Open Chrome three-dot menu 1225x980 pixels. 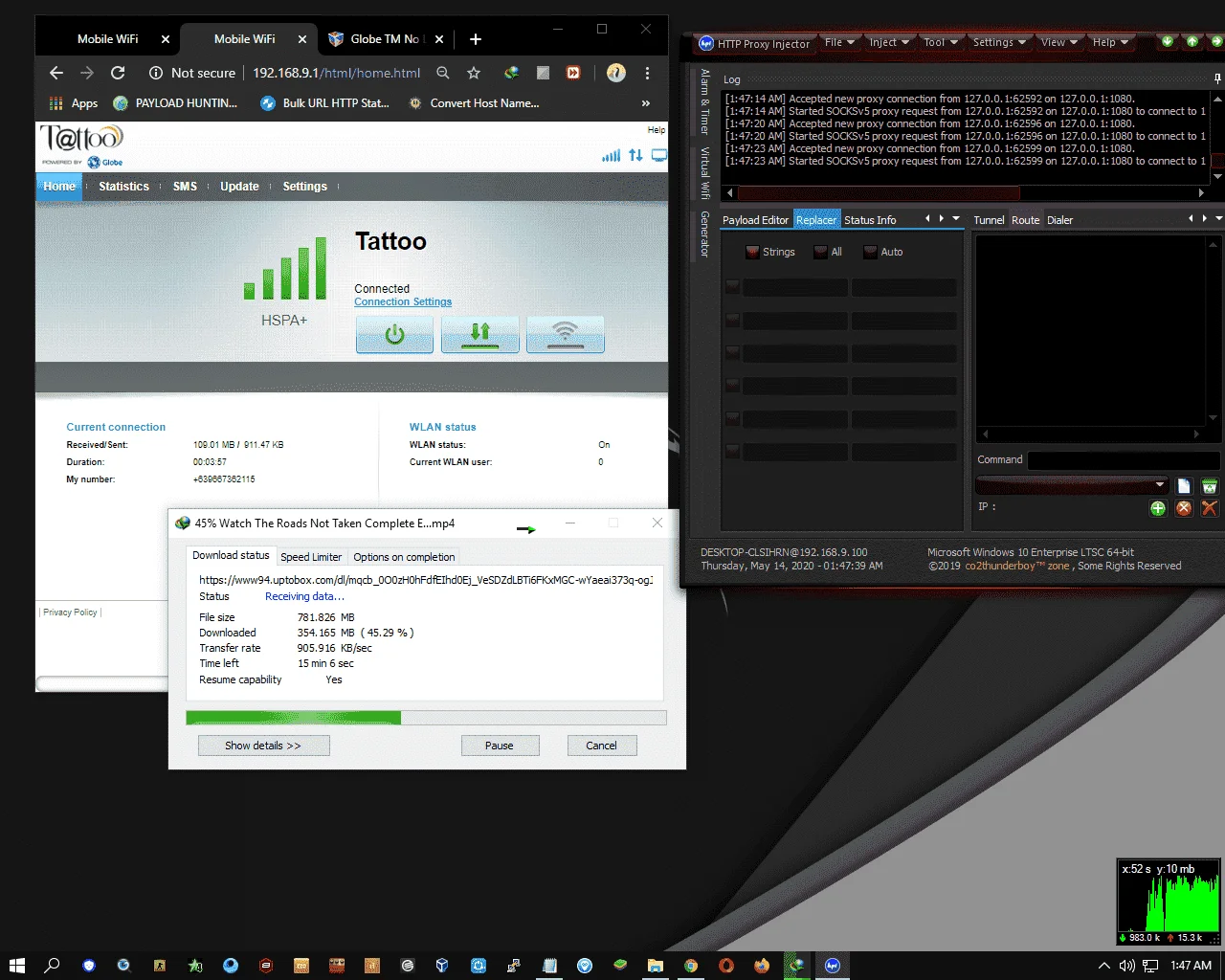648,73
